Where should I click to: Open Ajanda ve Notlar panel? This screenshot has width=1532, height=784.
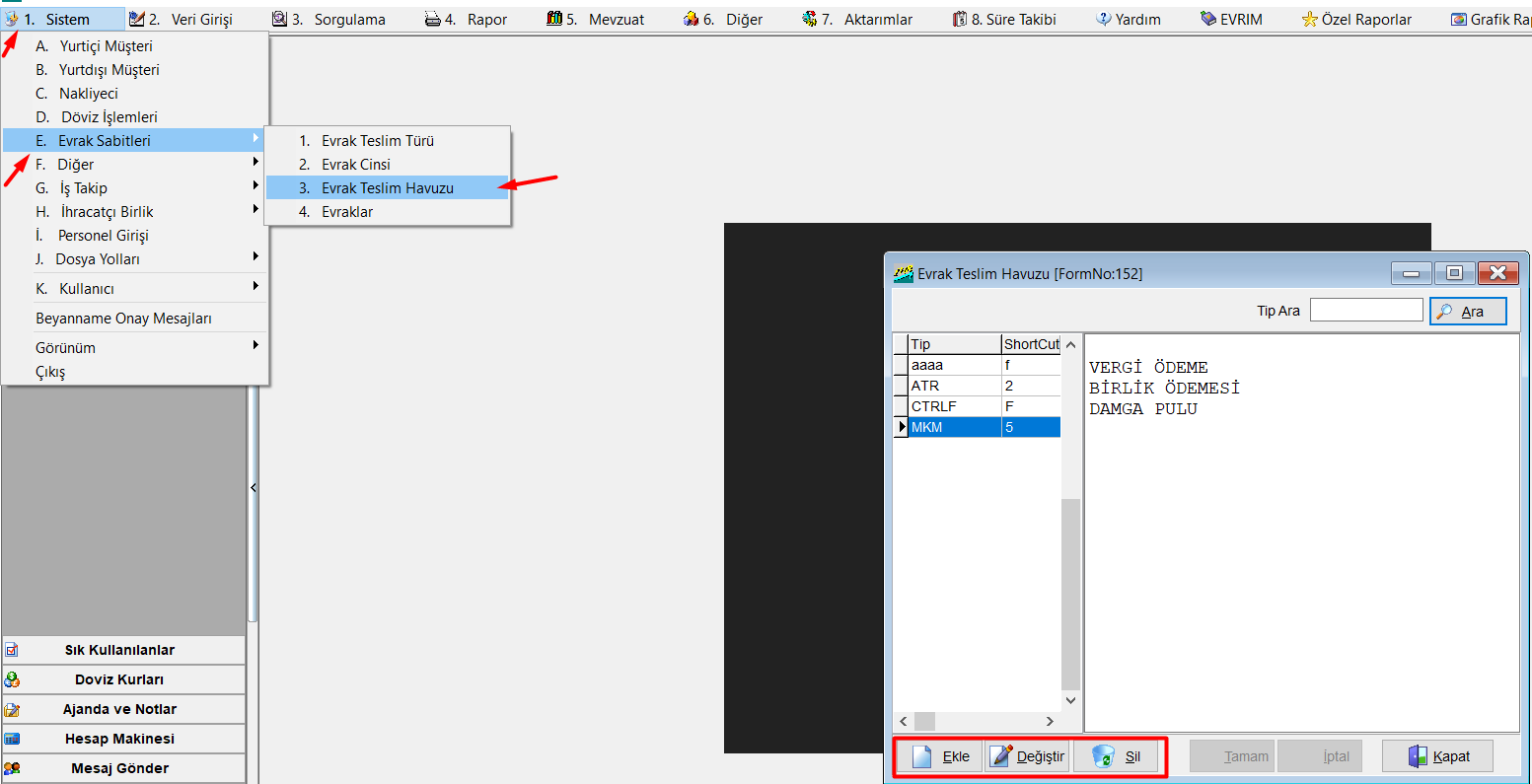(122, 709)
